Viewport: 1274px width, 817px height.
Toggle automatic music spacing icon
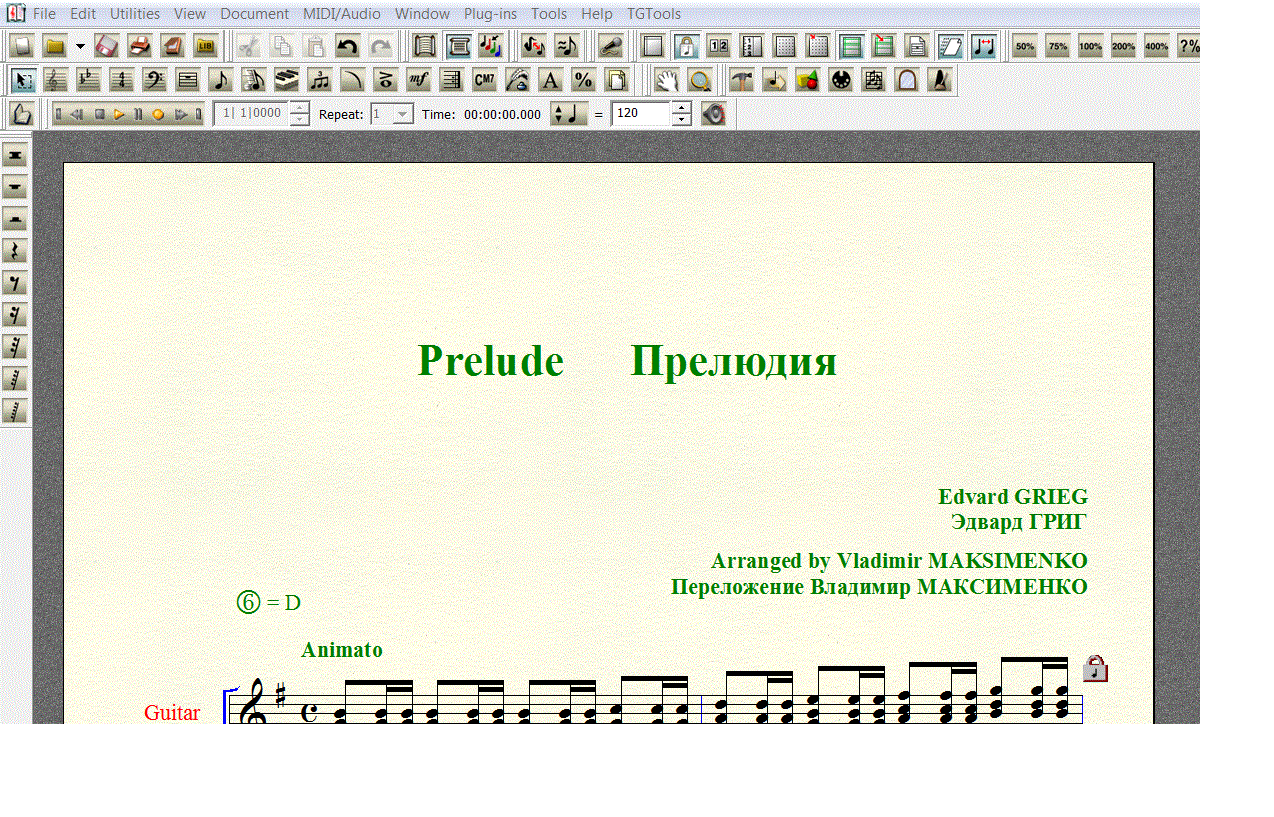[983, 46]
